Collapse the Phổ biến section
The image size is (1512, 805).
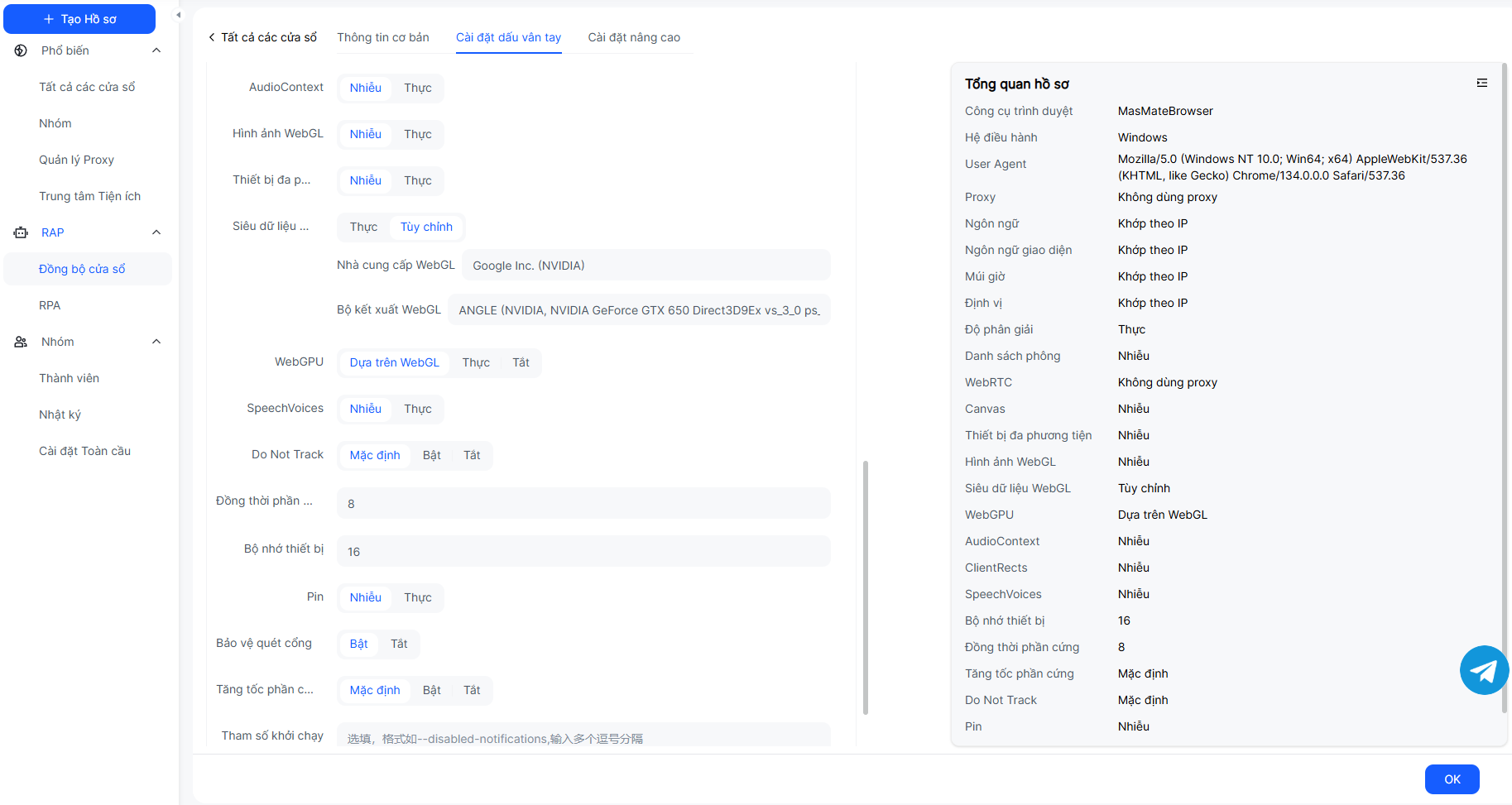(x=156, y=50)
